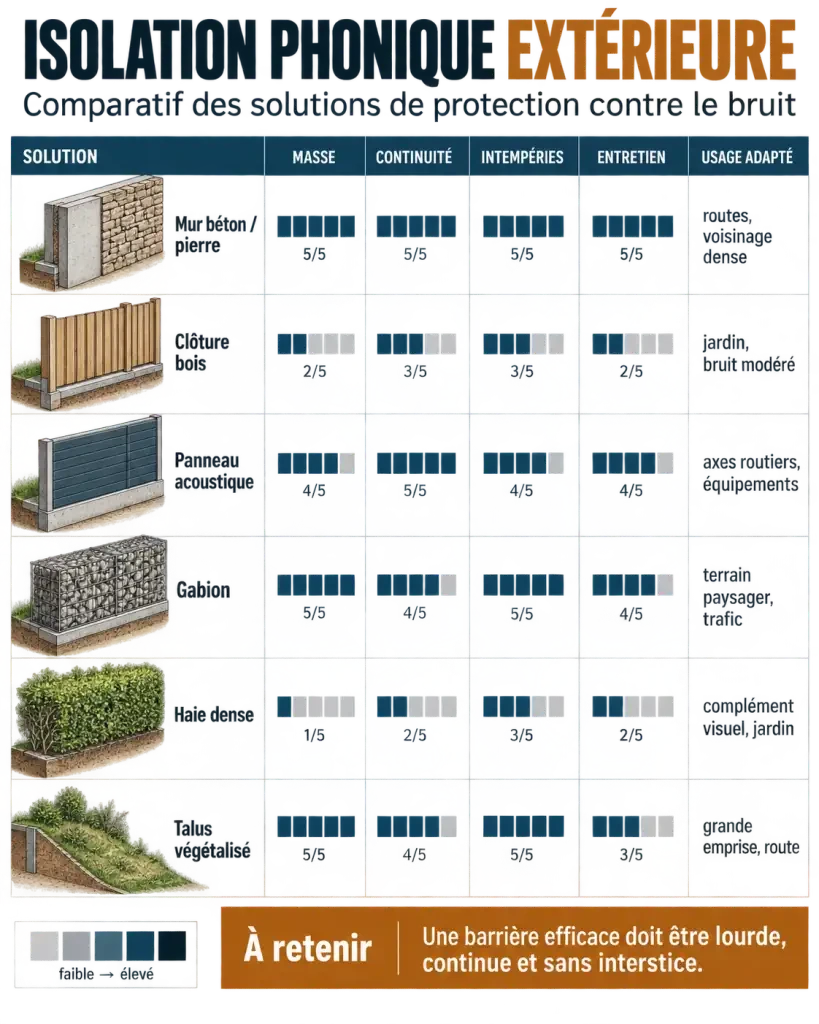Click the Mur béton / pierre wall illustration
This screenshot has width=819, height=1024.
(91, 232)
